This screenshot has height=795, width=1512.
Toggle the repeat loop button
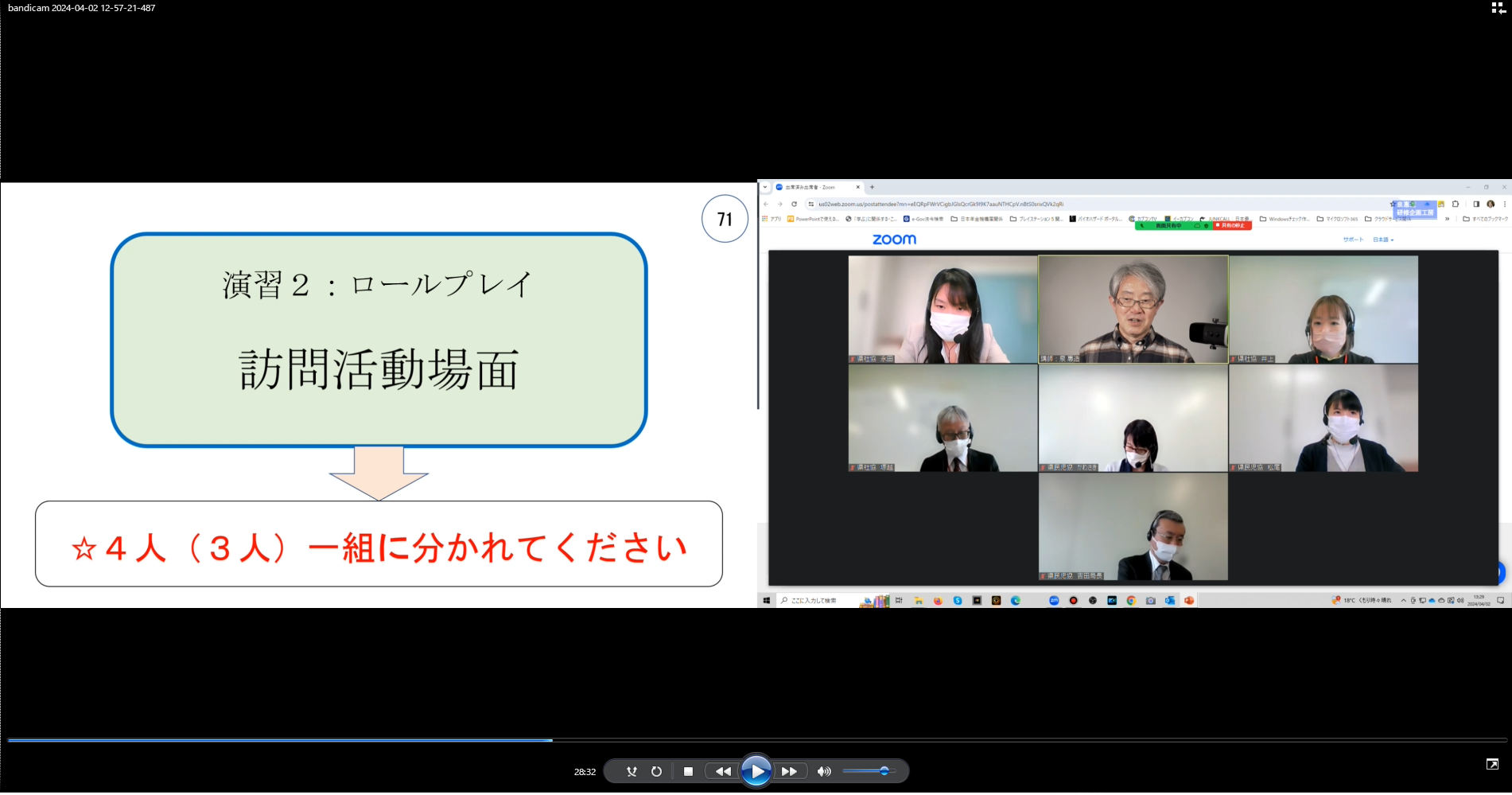click(656, 771)
